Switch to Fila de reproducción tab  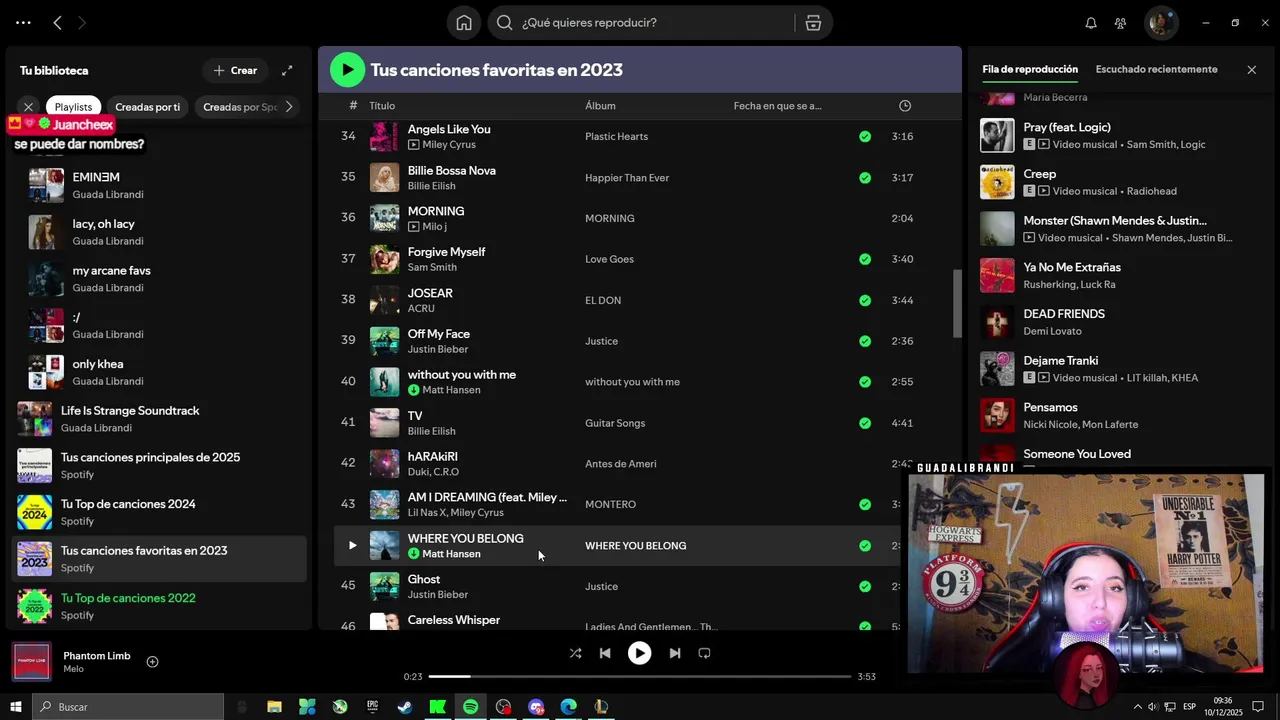(x=1030, y=70)
